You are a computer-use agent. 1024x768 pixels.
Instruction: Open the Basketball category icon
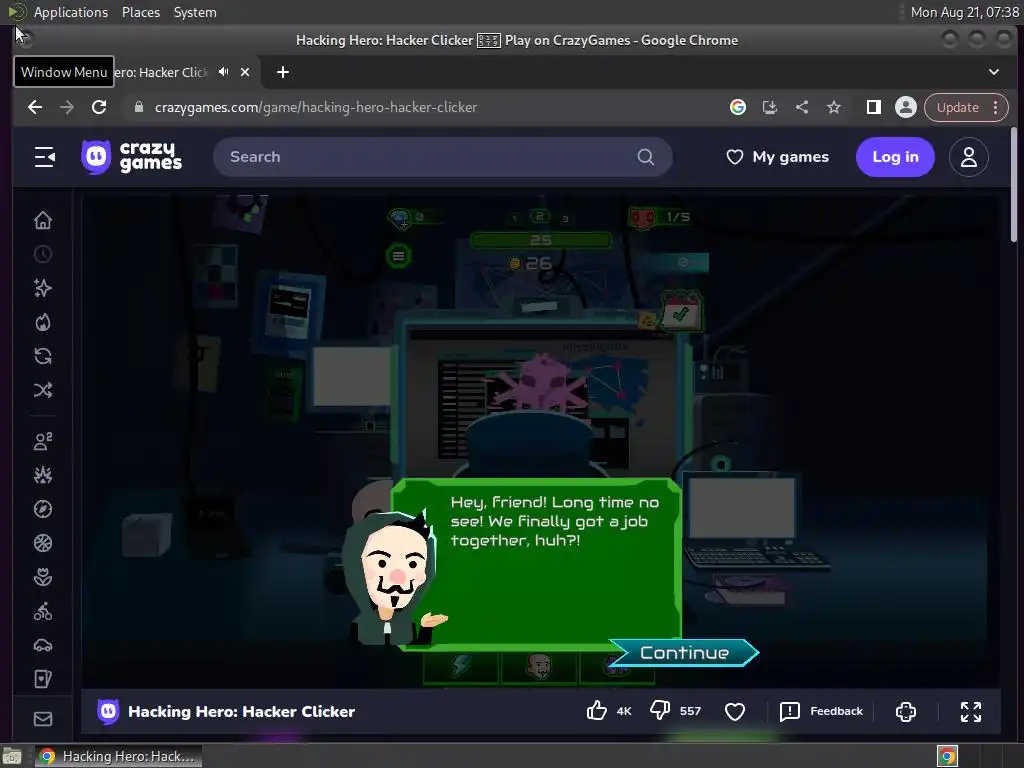coord(43,543)
